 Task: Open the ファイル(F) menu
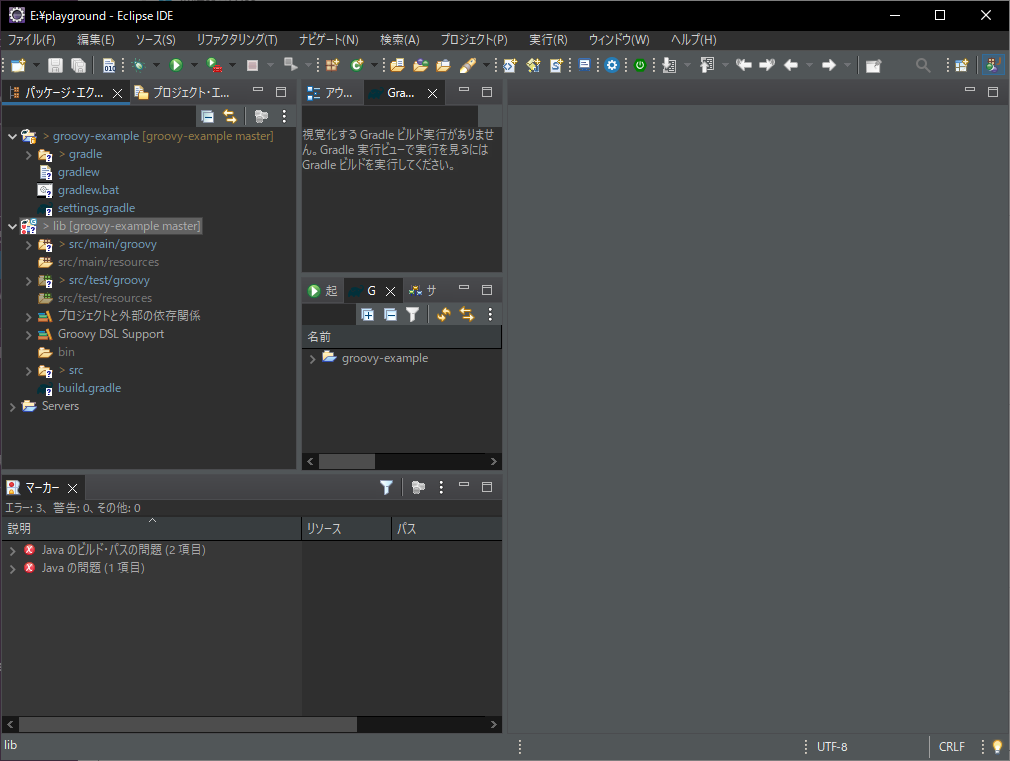32,39
